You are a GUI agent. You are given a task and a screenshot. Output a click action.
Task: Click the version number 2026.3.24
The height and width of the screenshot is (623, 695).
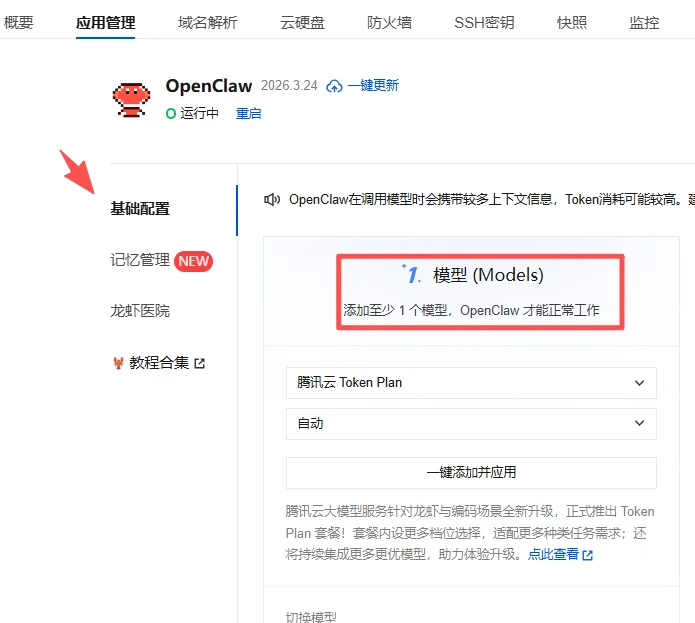pyautogui.click(x=289, y=86)
